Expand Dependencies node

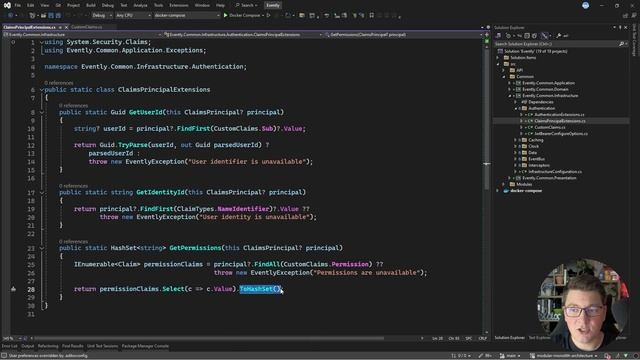[x=516, y=102]
